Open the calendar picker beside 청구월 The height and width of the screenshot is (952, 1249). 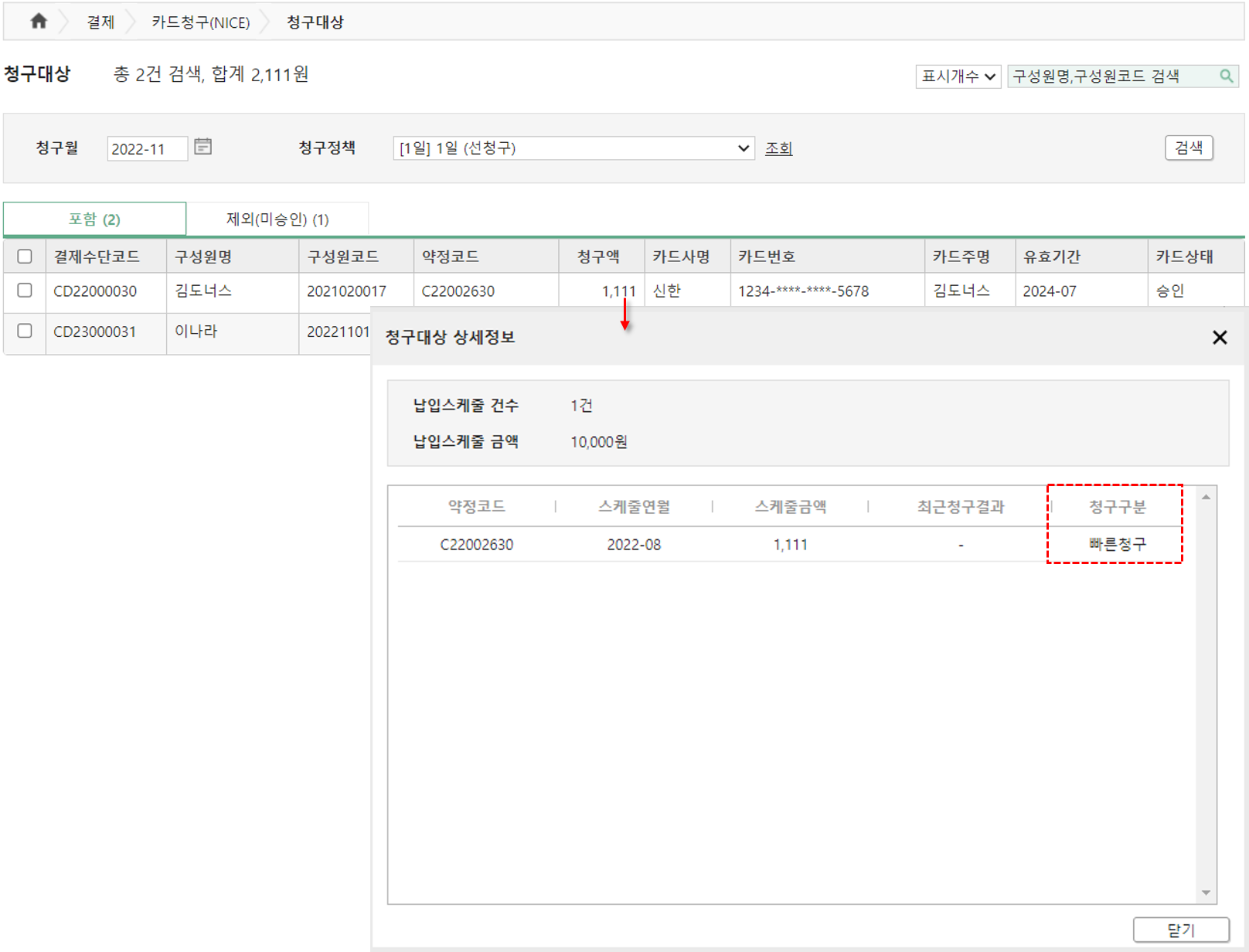point(202,146)
